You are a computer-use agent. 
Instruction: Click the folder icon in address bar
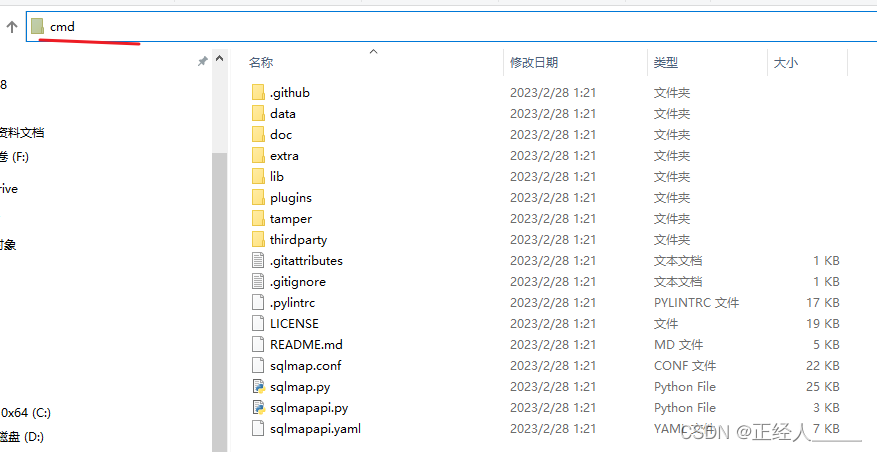37,26
